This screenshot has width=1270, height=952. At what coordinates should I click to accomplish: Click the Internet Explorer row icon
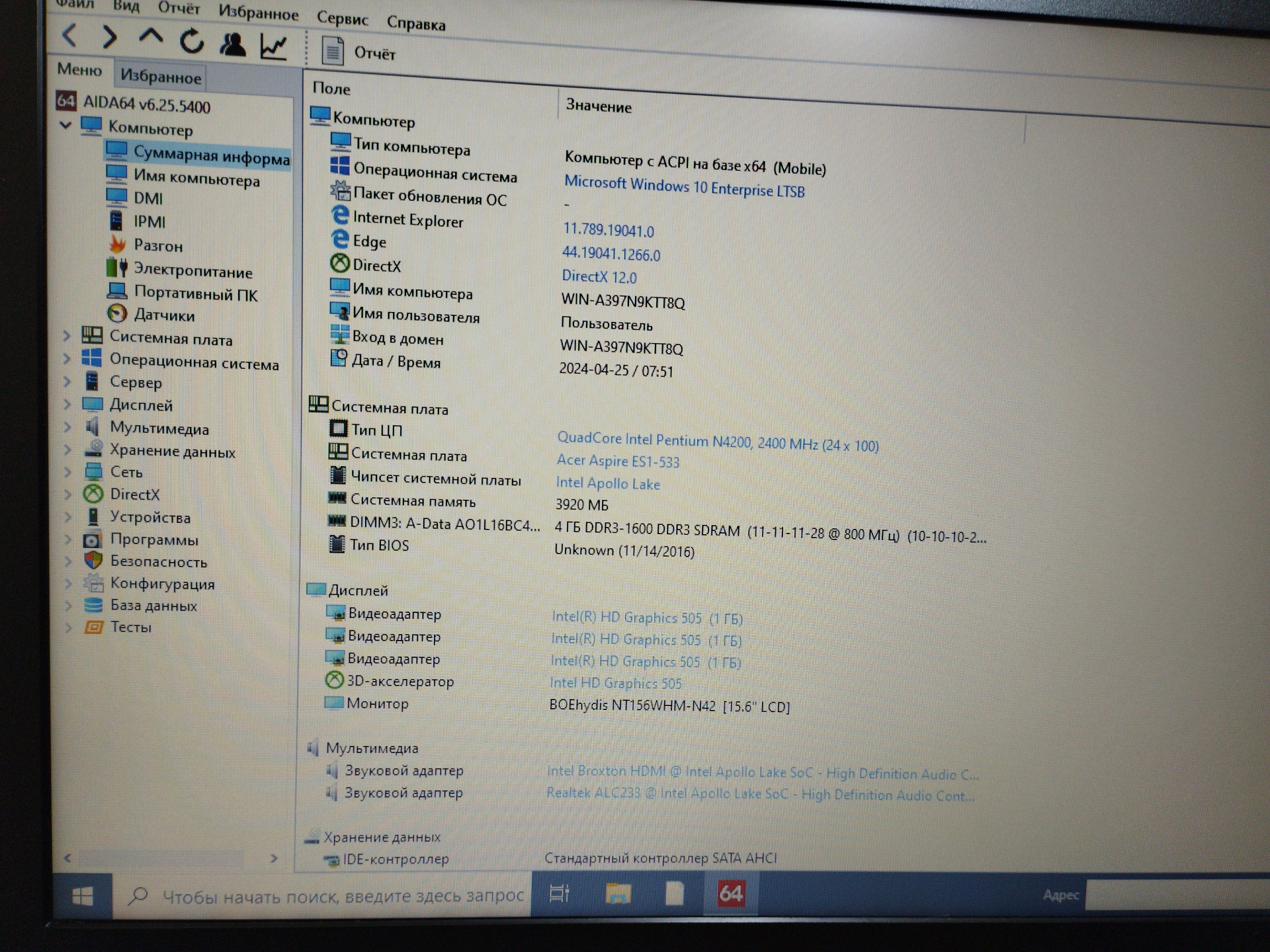point(340,215)
